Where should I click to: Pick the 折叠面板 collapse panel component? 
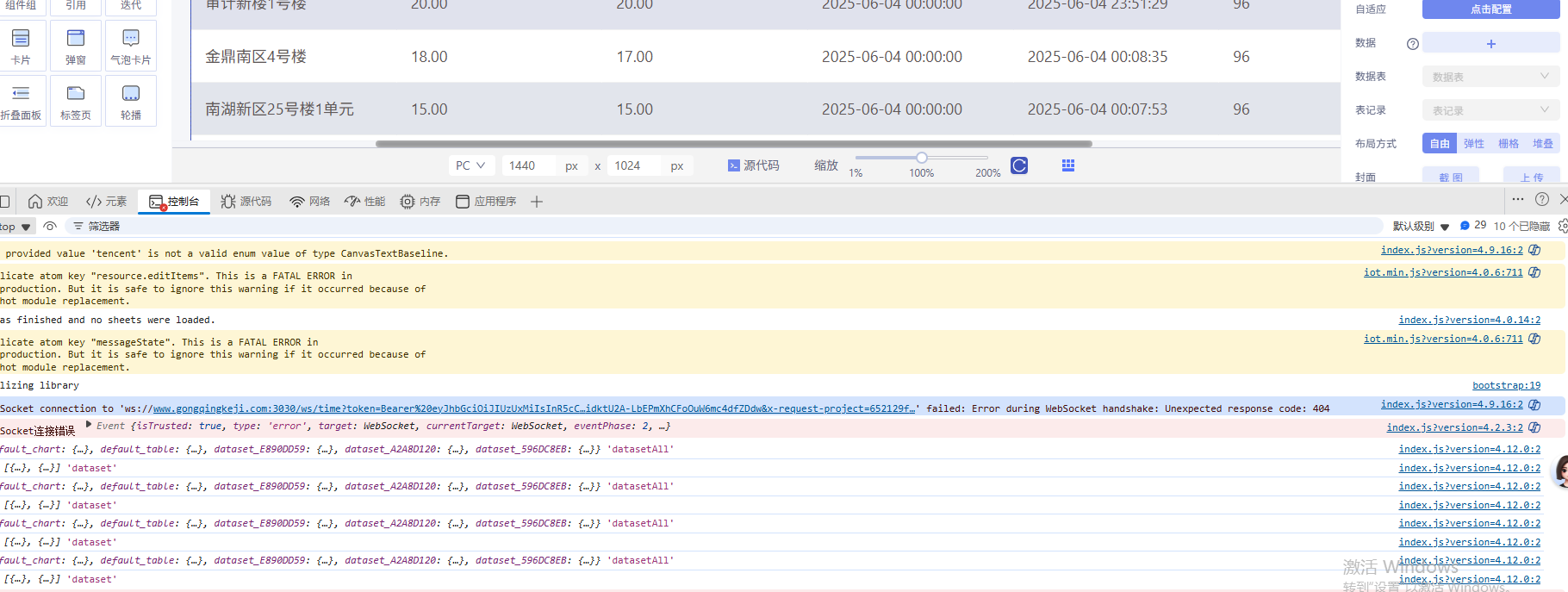(x=21, y=101)
